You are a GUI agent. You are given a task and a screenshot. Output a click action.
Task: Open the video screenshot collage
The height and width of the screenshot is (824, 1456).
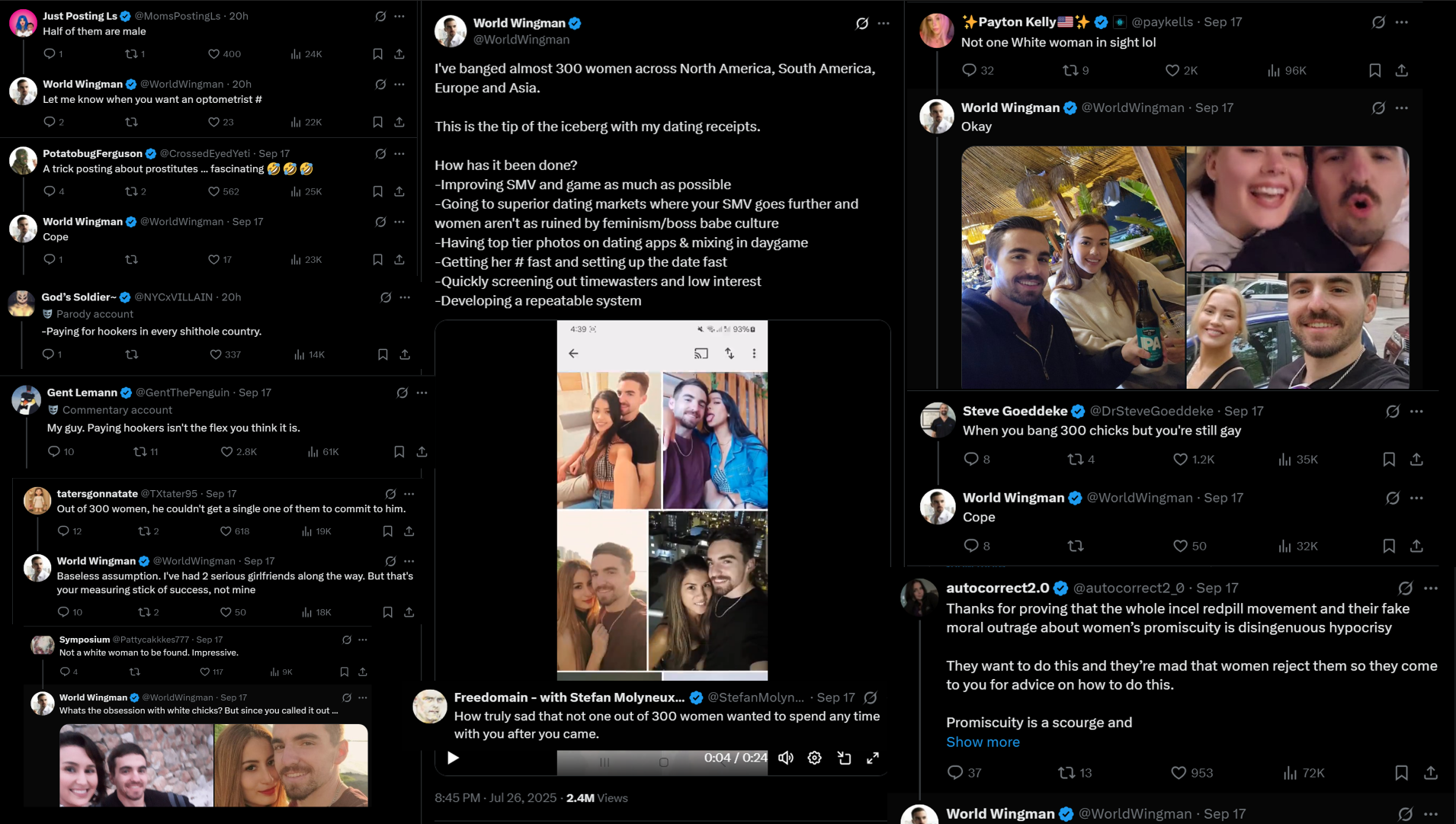click(662, 500)
